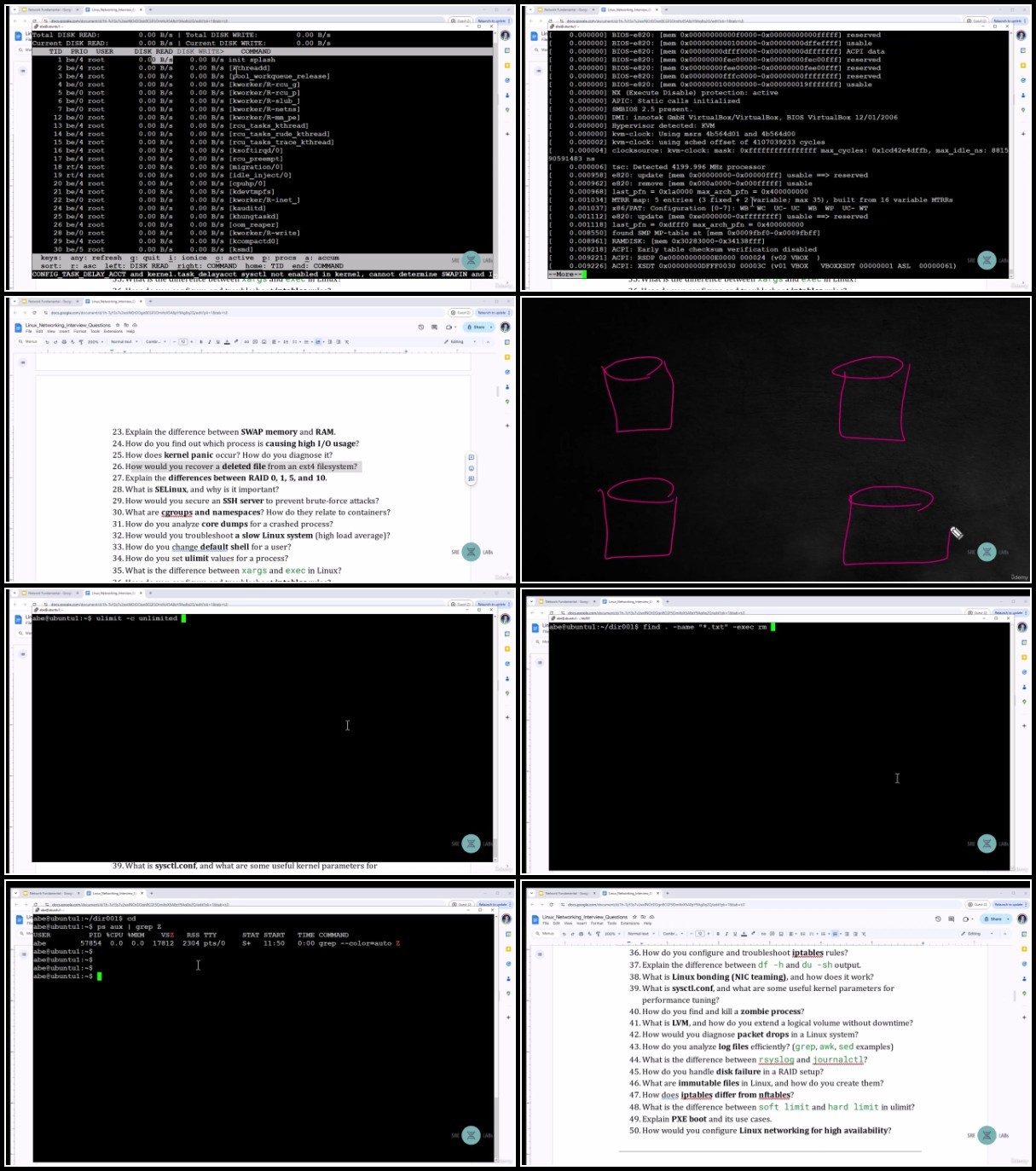Pick text color in Docs window showing question 23
This screenshot has height=1171, width=1036.
pos(227,341)
